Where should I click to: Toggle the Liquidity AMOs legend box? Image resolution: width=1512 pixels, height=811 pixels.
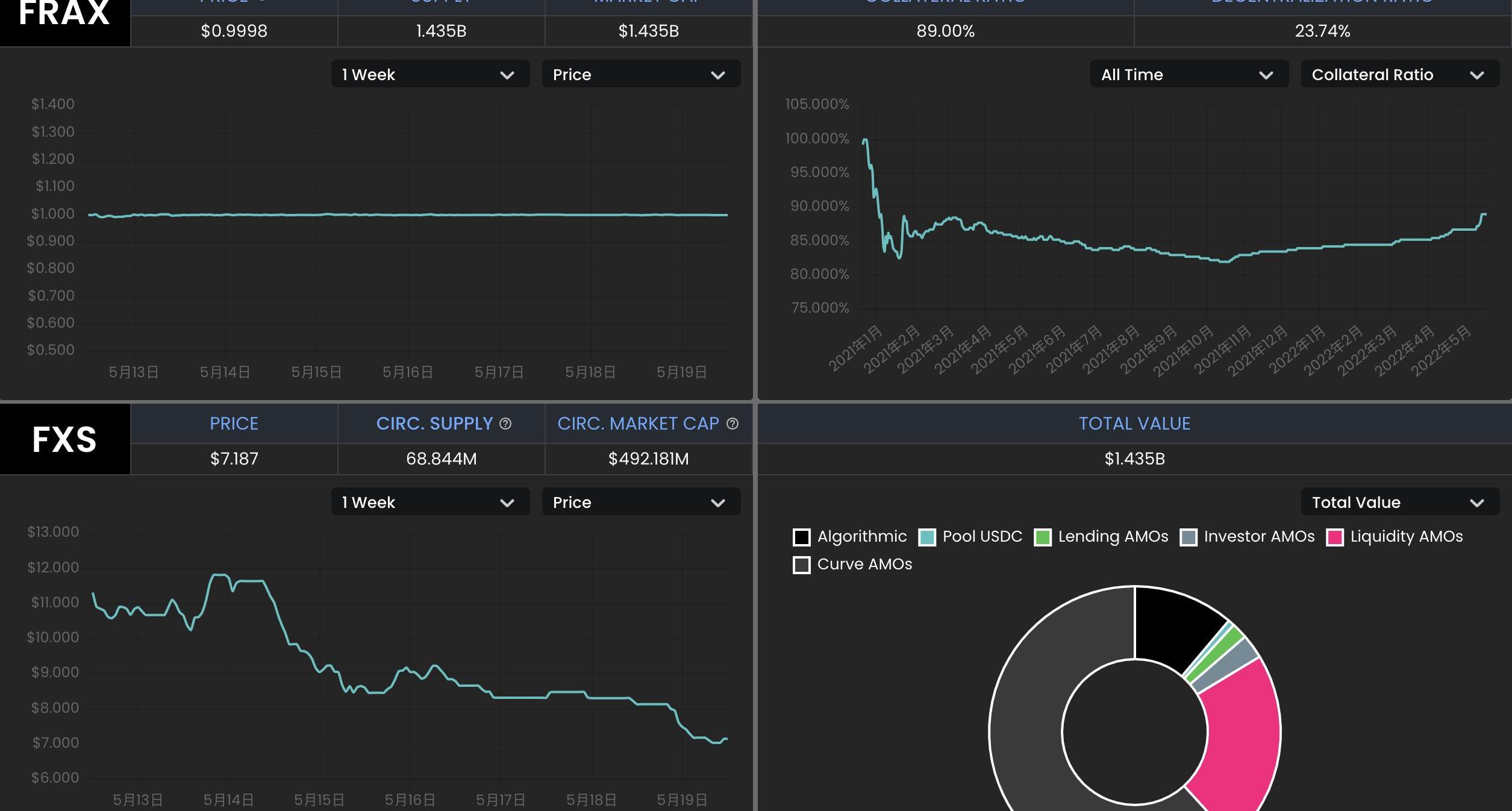pos(1334,537)
